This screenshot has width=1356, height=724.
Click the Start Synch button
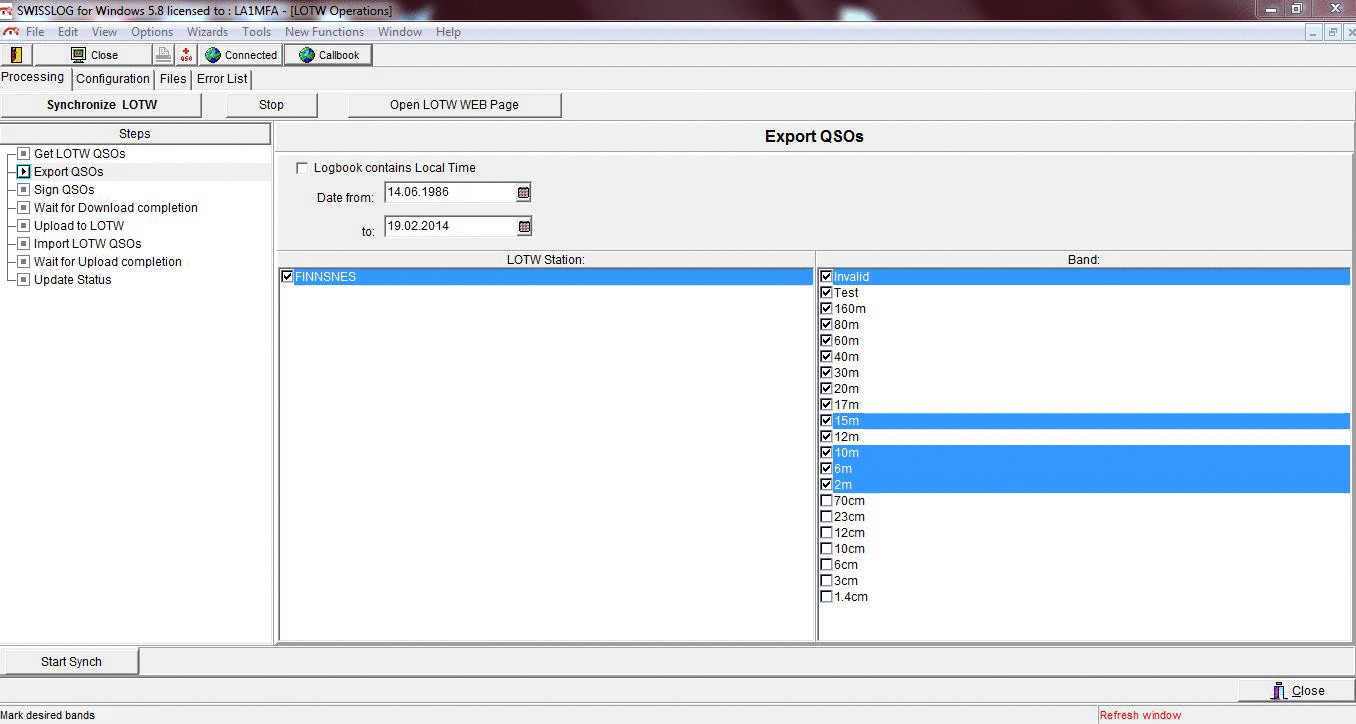pyautogui.click(x=71, y=662)
